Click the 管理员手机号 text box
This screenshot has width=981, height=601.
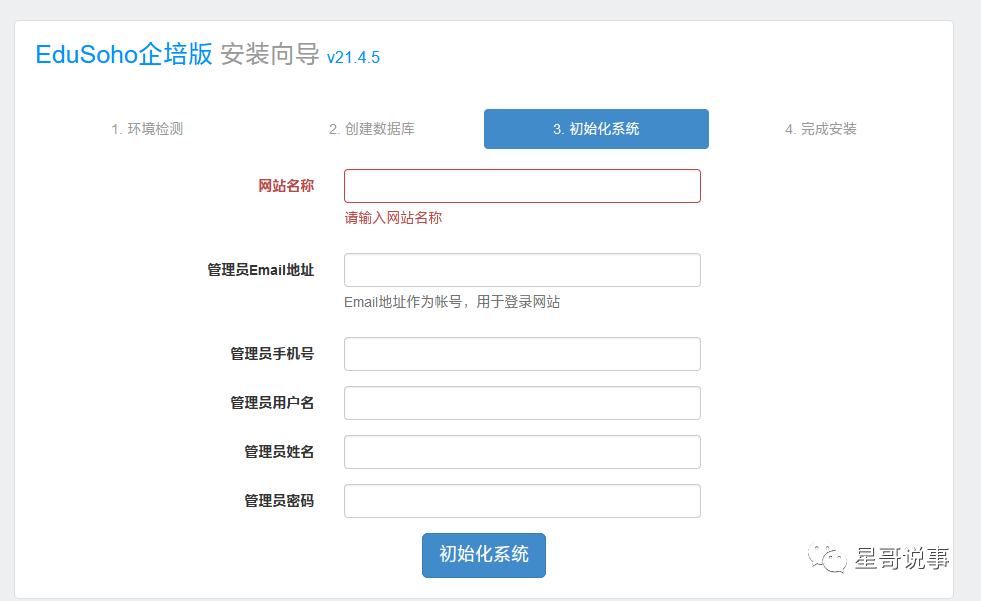click(x=521, y=353)
